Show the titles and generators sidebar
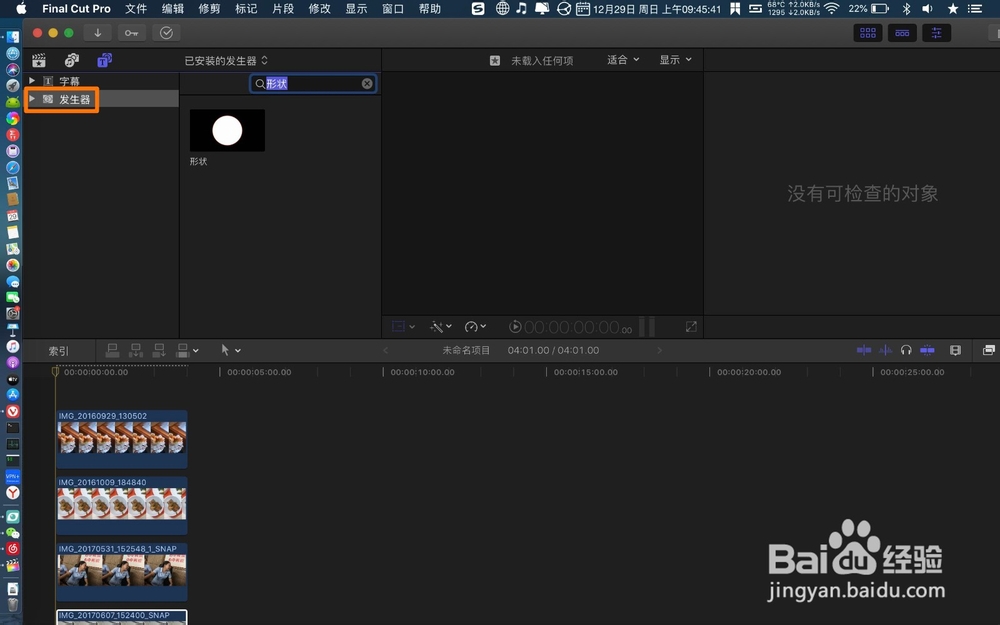 pos(105,61)
